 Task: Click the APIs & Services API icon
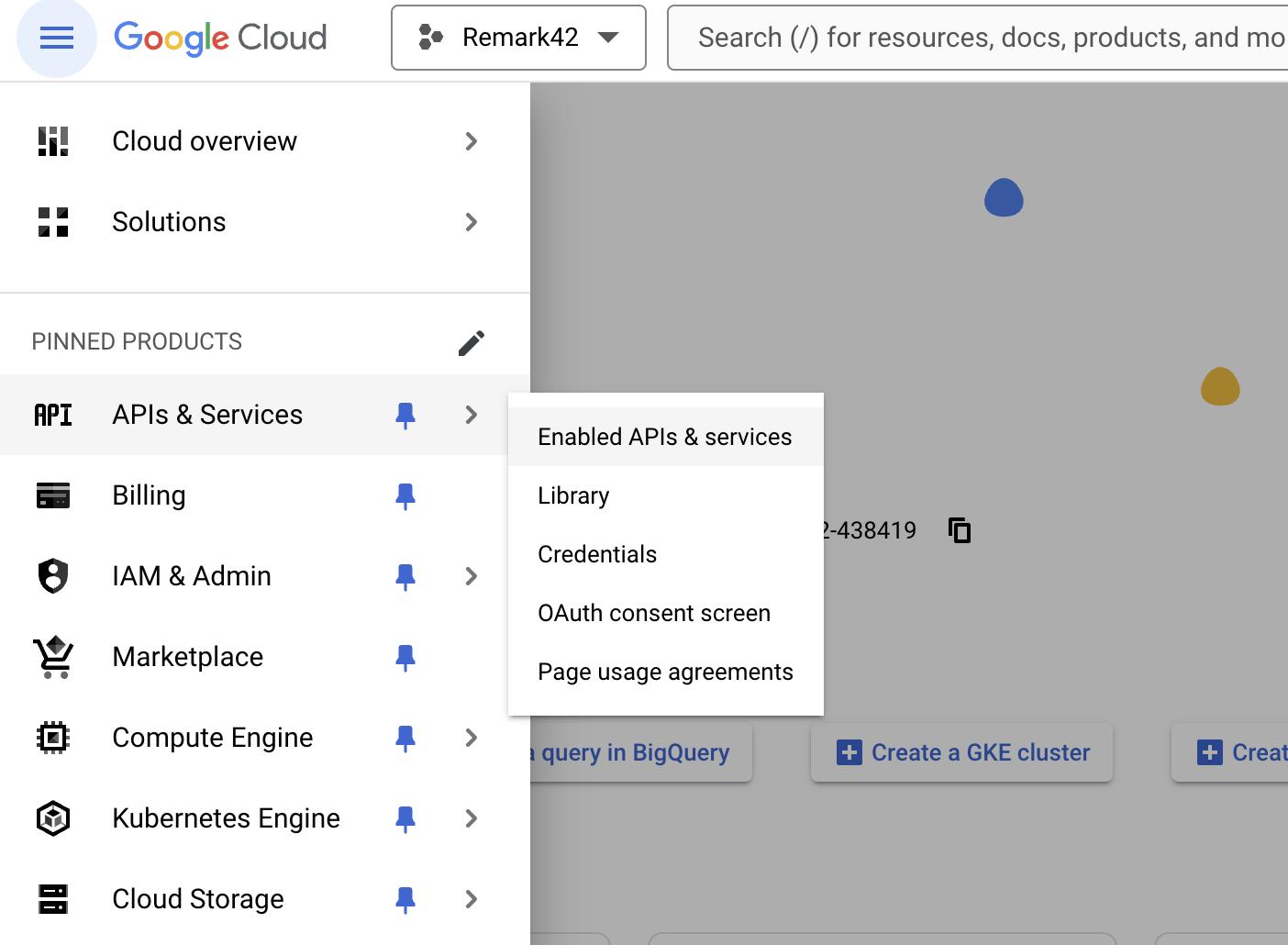(x=53, y=414)
